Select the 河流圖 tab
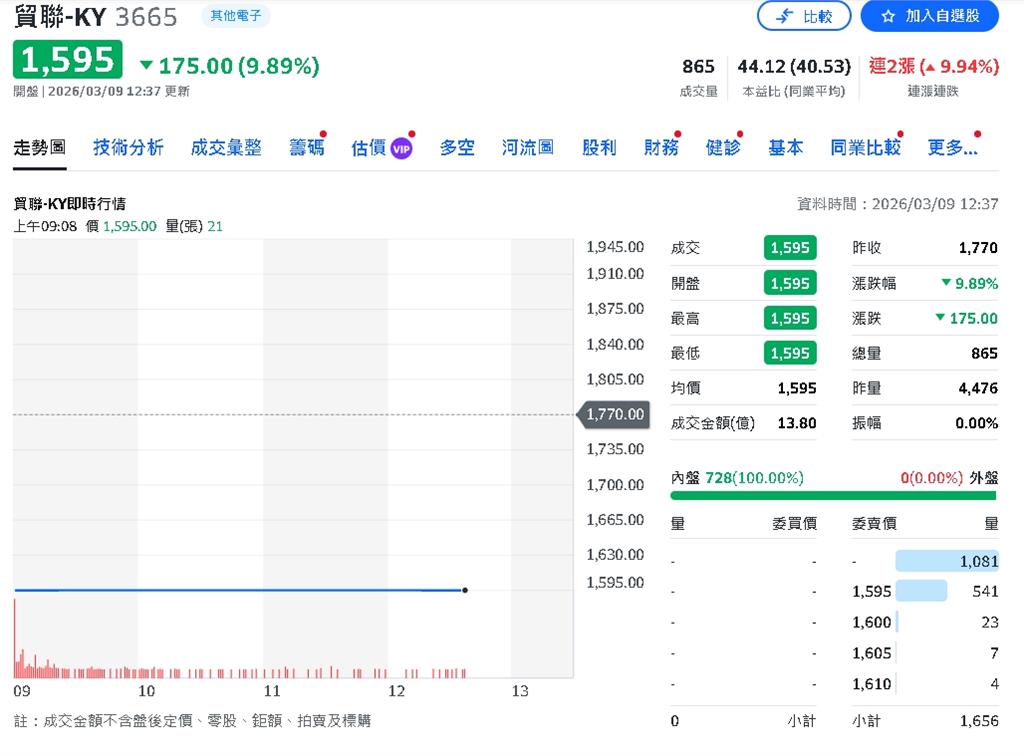1024x756 pixels. (x=527, y=146)
